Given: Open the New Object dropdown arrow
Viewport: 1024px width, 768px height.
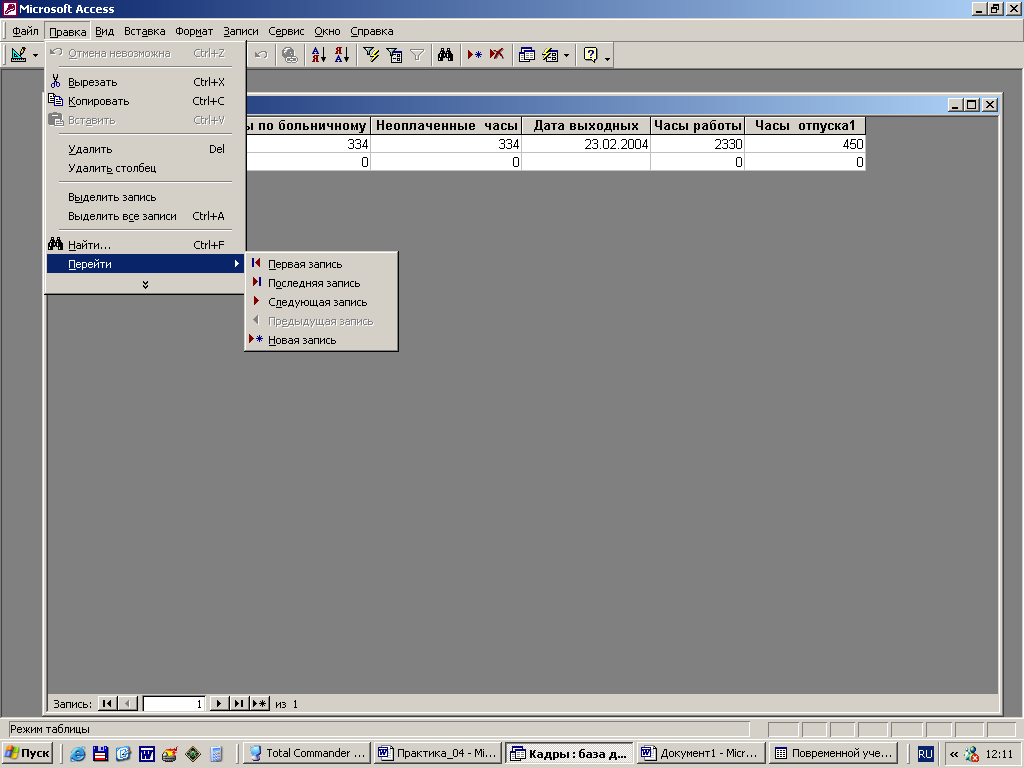Looking at the screenshot, I should 566,56.
